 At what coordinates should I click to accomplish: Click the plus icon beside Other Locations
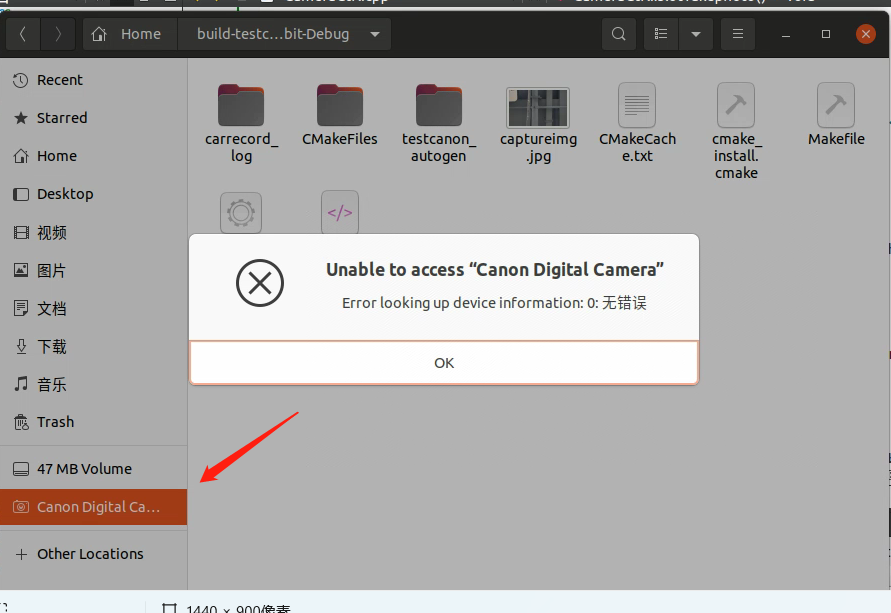(21, 554)
